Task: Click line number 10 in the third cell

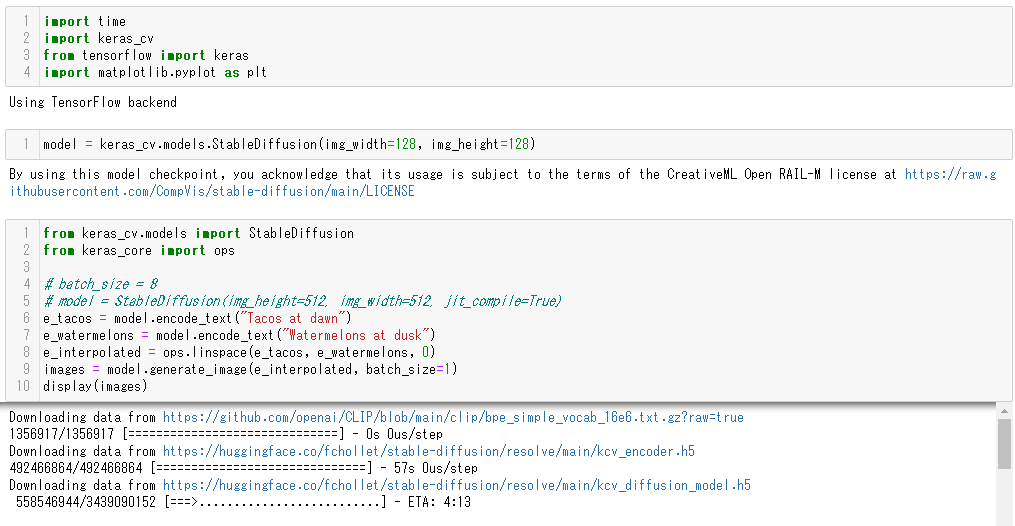Action: click(23, 386)
